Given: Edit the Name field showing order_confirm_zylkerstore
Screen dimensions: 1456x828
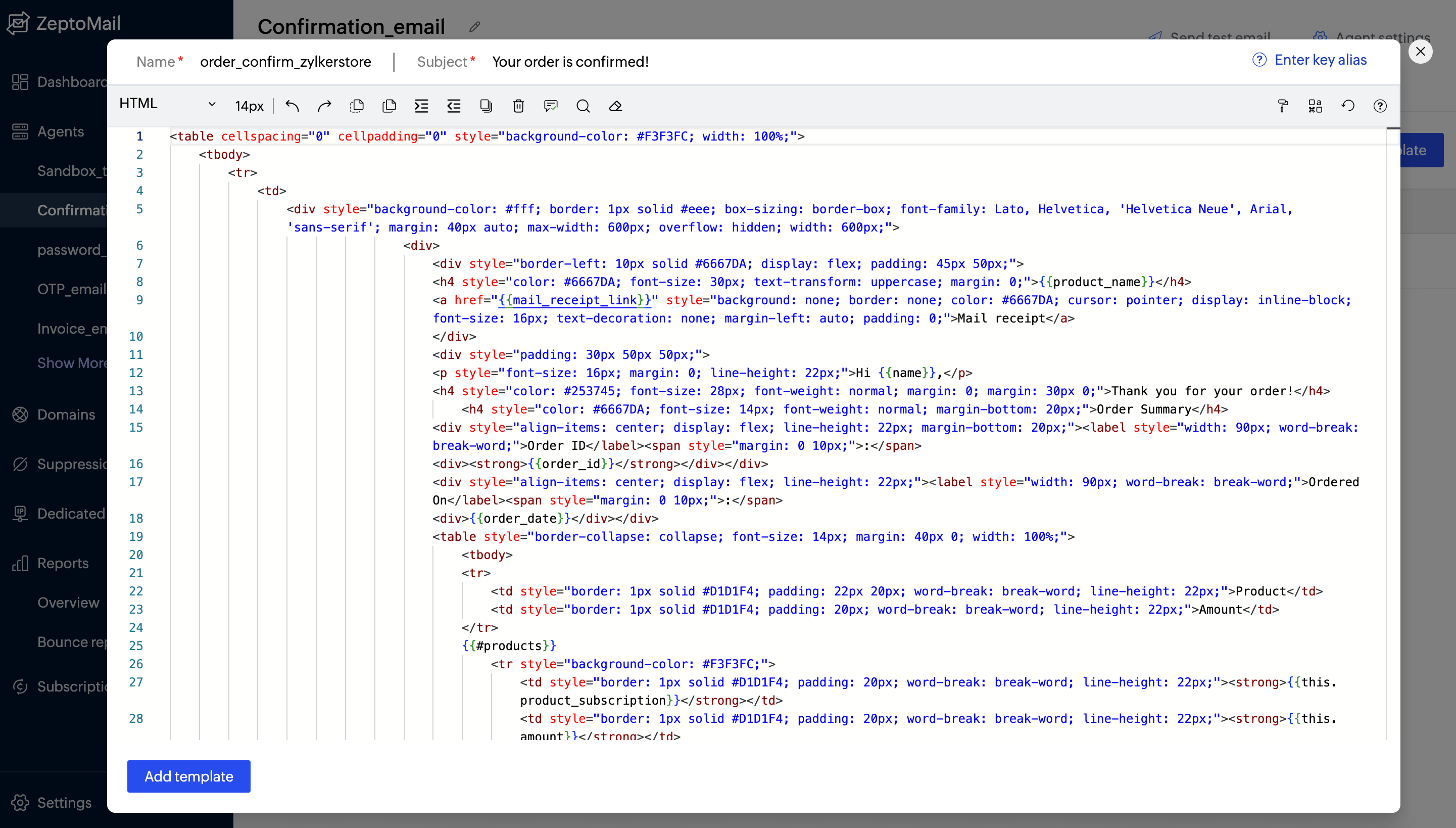Looking at the screenshot, I should click(x=286, y=62).
